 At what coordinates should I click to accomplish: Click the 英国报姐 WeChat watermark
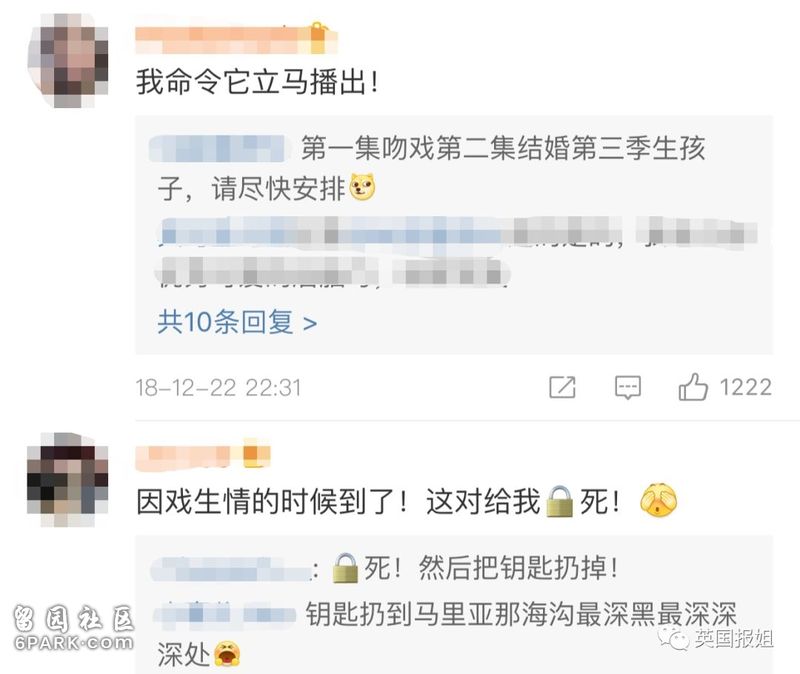[716, 638]
